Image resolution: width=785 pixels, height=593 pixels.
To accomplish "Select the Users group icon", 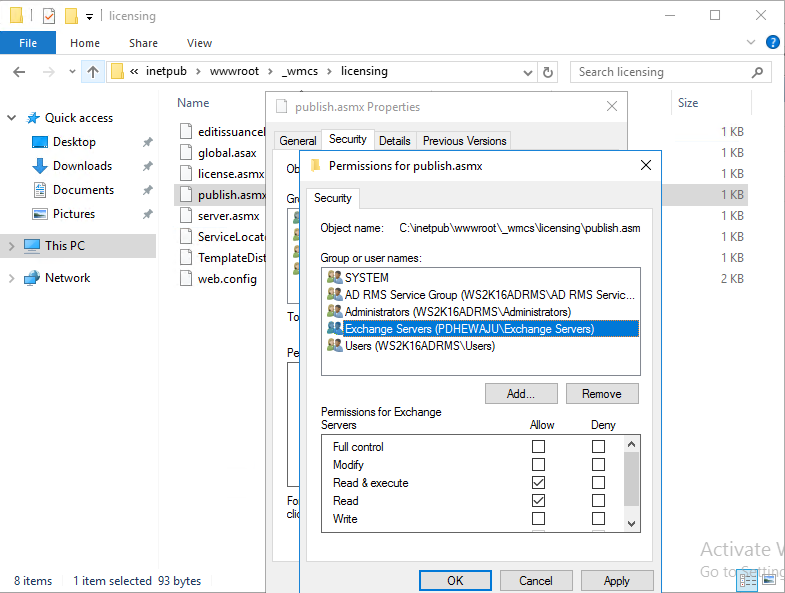I will click(x=334, y=345).
